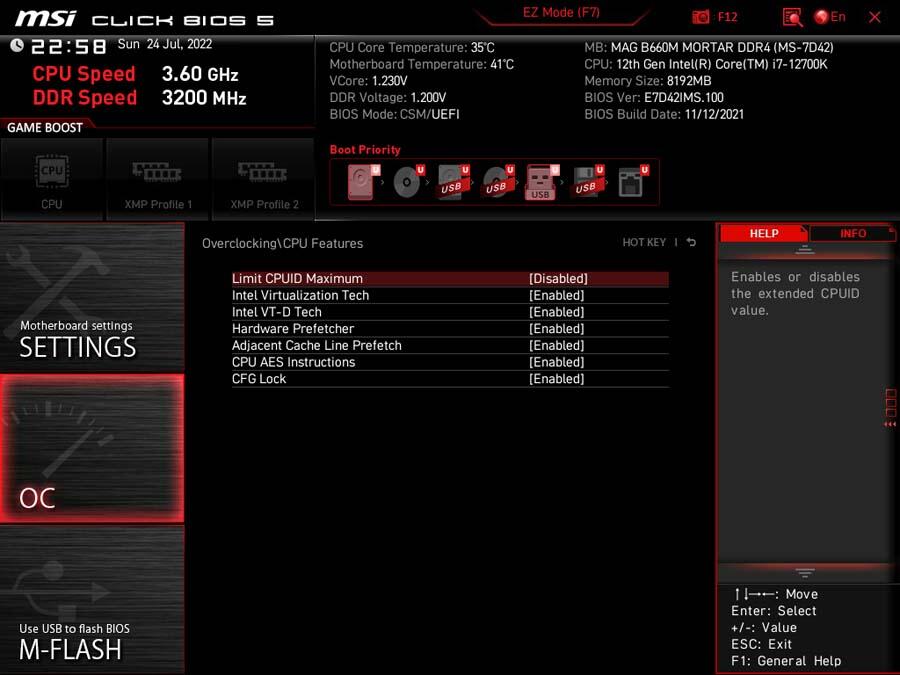This screenshot has height=675, width=900.
Task: Open the search magnifier icon
Action: click(x=792, y=17)
